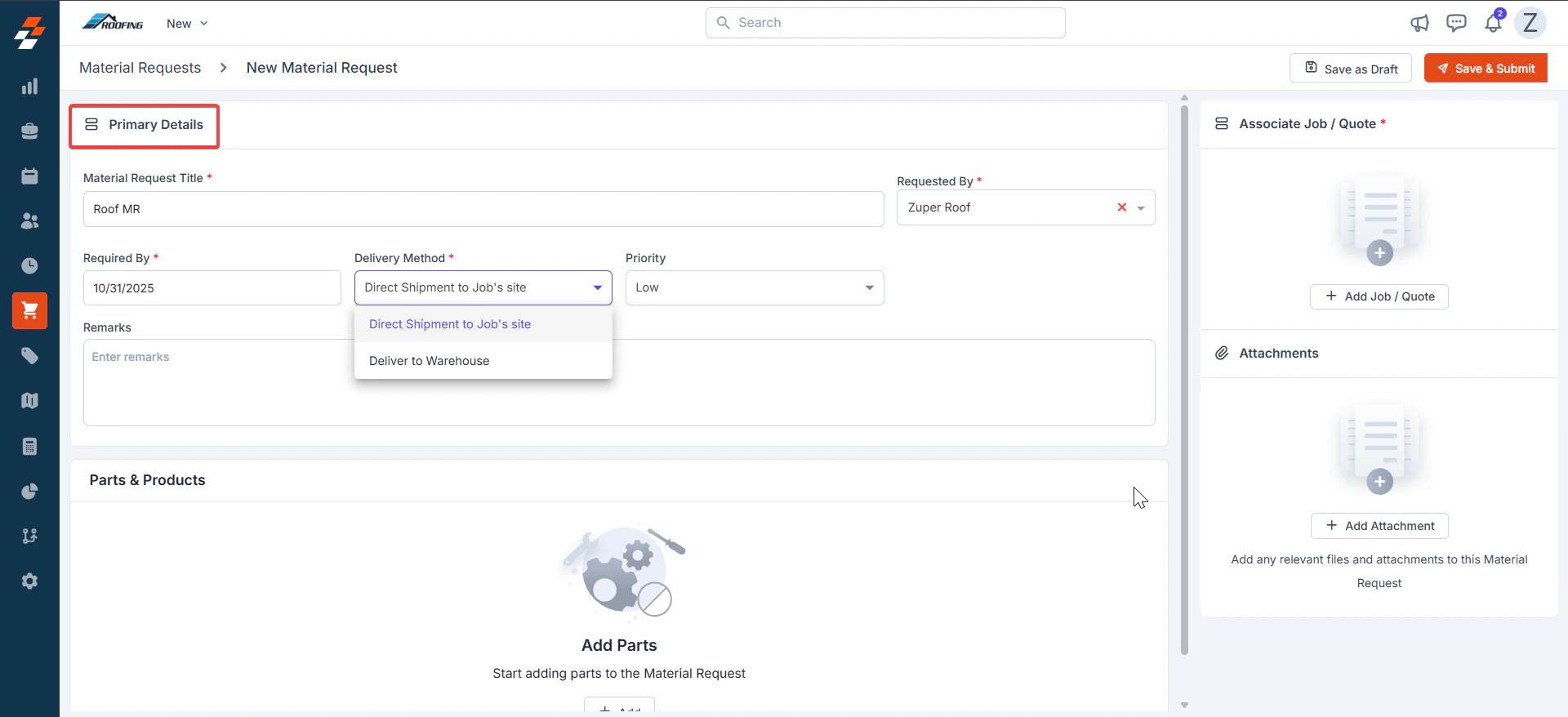Click the document placeholder above Add Job / Quote
The height and width of the screenshot is (717, 1568).
(x=1379, y=219)
